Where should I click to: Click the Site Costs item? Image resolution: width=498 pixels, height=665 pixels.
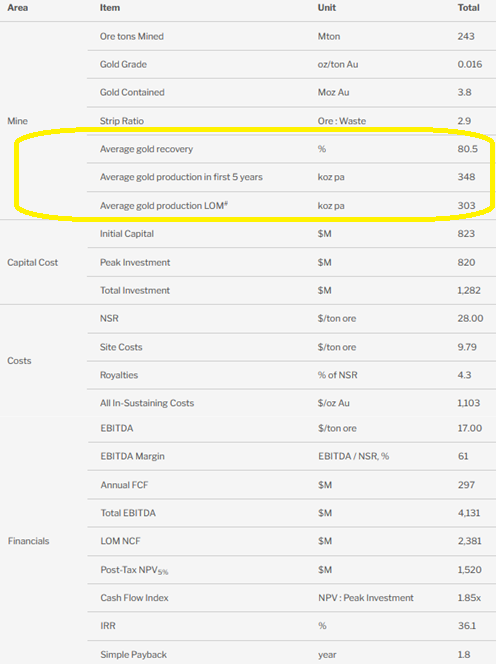pos(121,347)
